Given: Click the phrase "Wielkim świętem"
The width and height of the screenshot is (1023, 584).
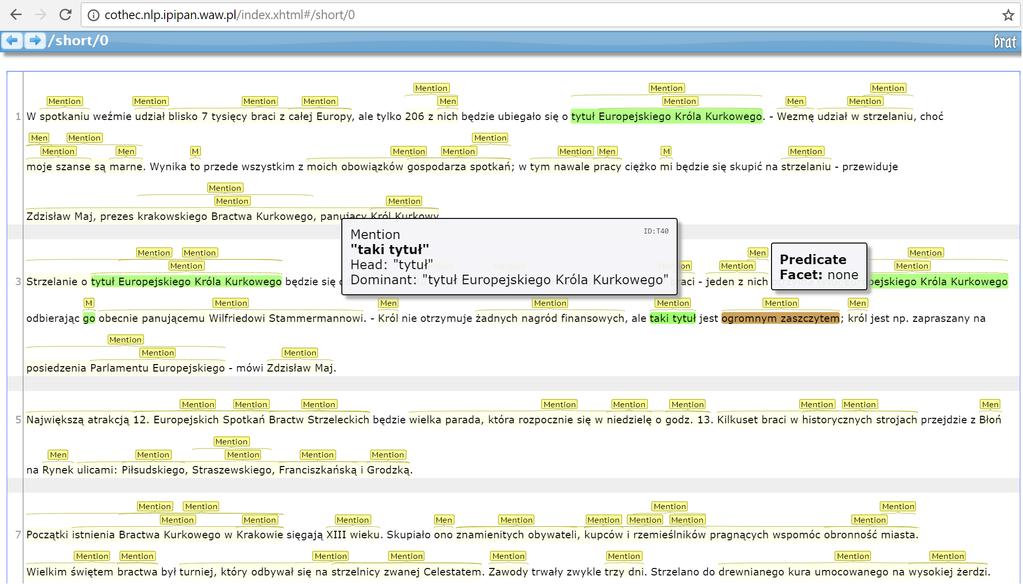Looking at the screenshot, I should (x=69, y=572).
